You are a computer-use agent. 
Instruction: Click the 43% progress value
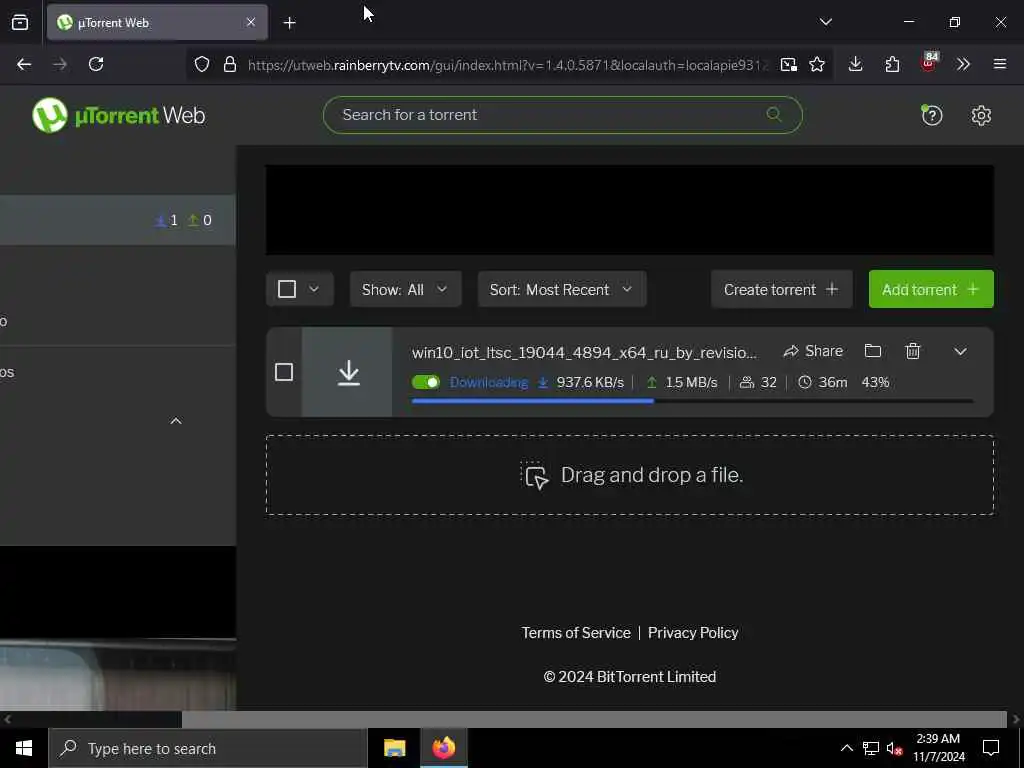(x=875, y=382)
